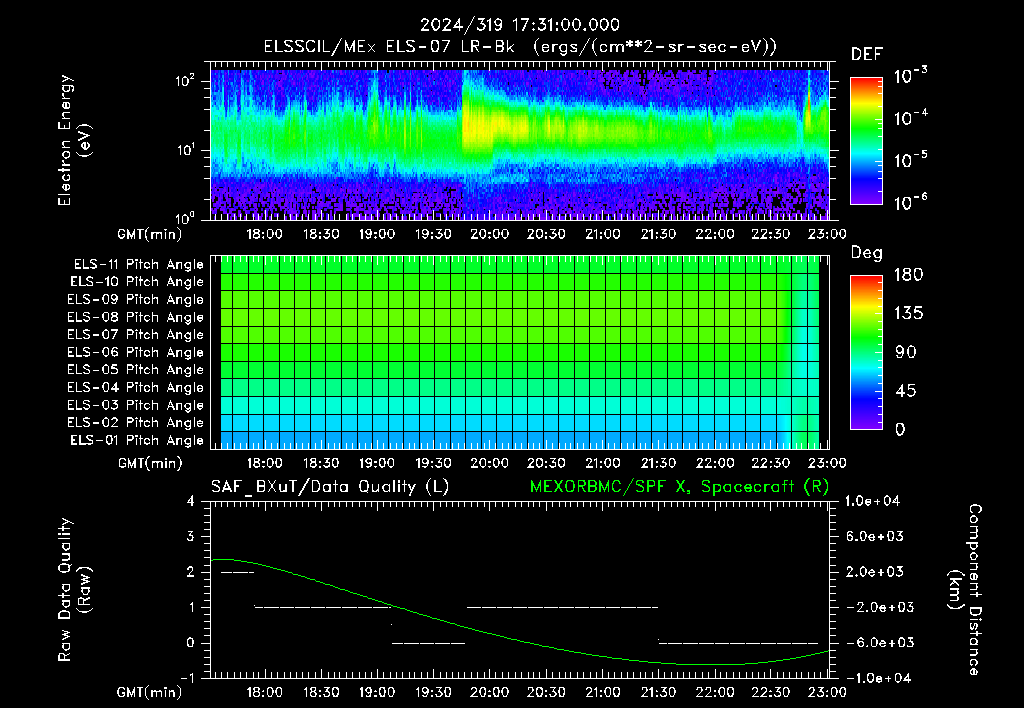Click 20:00 tick under electron spectrogram

point(490,234)
